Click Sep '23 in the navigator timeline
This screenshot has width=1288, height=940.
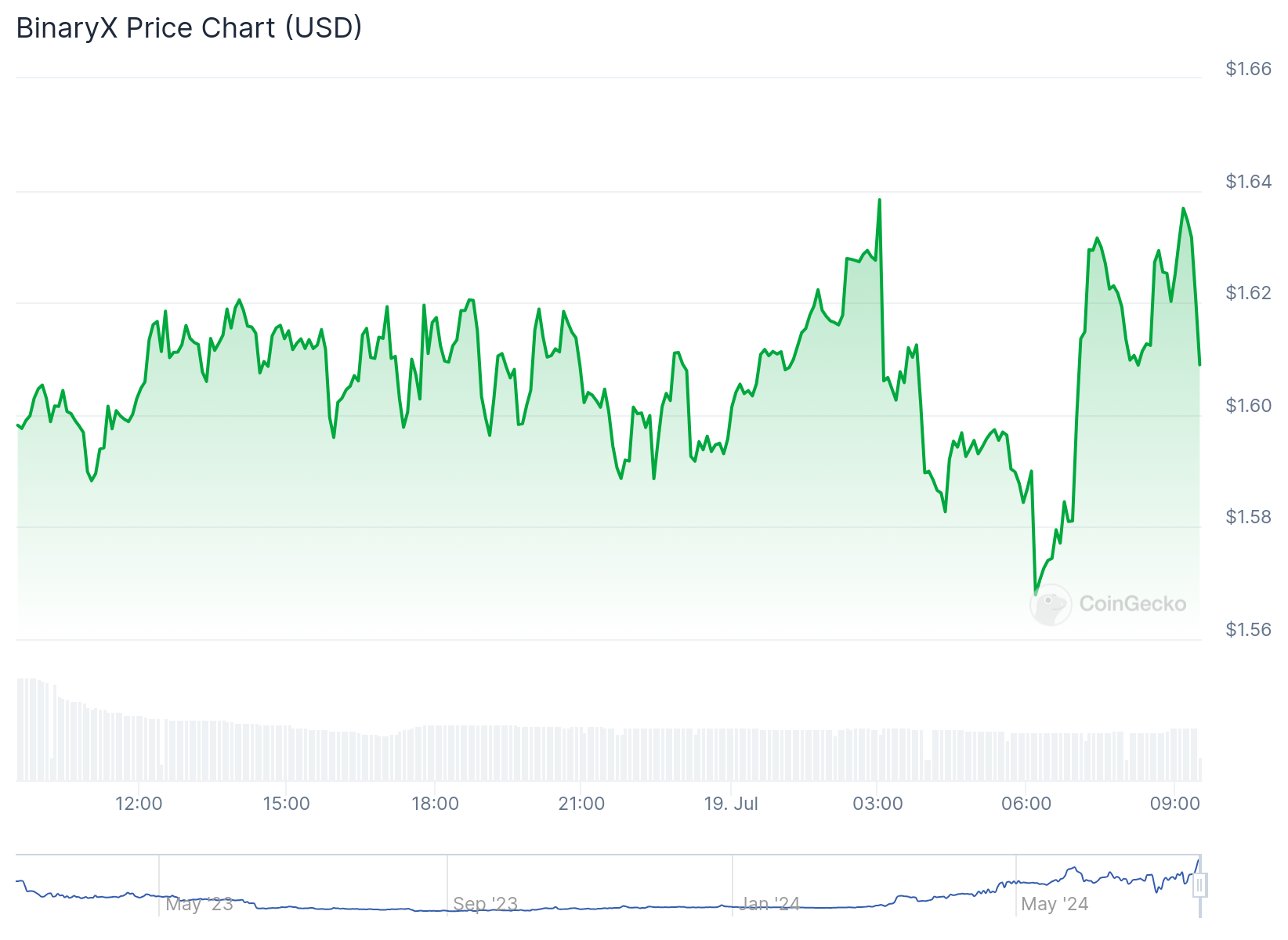[x=486, y=904]
